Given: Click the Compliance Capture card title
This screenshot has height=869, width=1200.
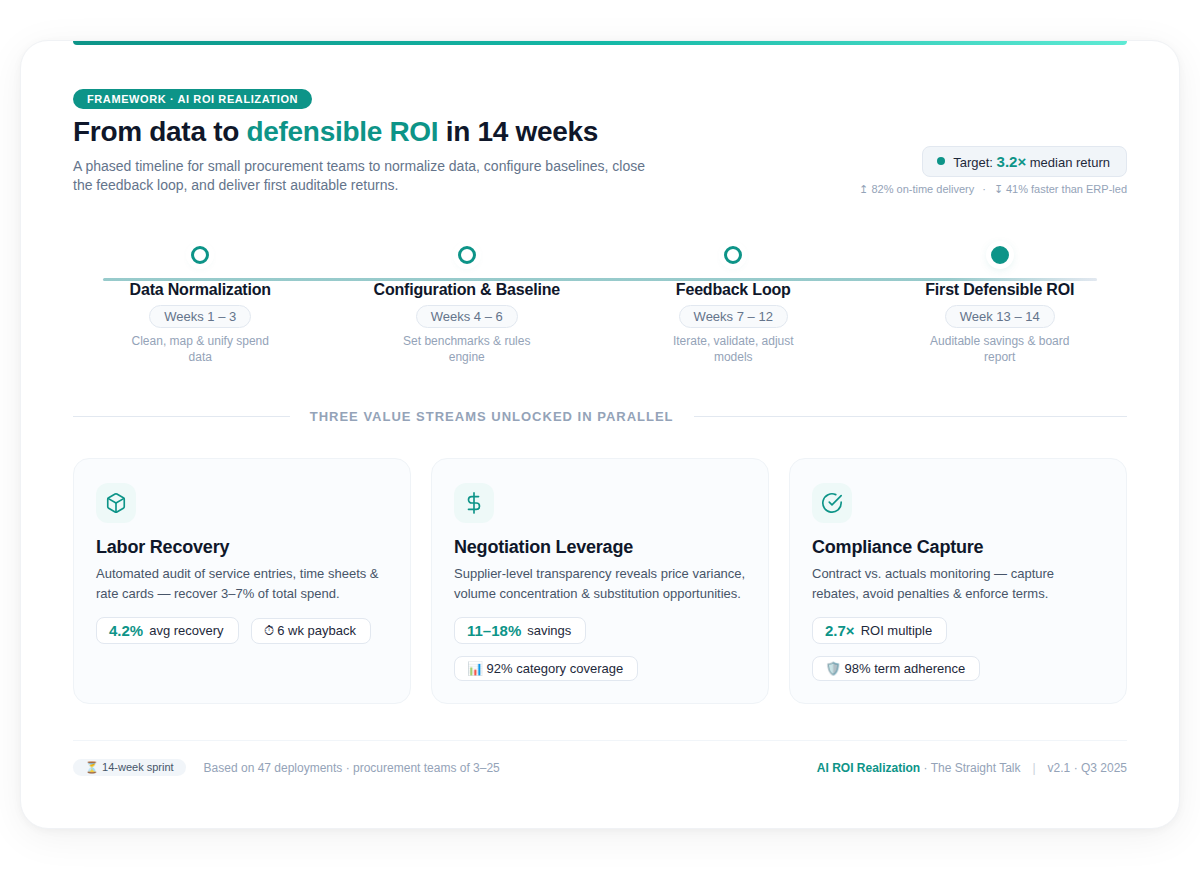Looking at the screenshot, I should point(897,547).
